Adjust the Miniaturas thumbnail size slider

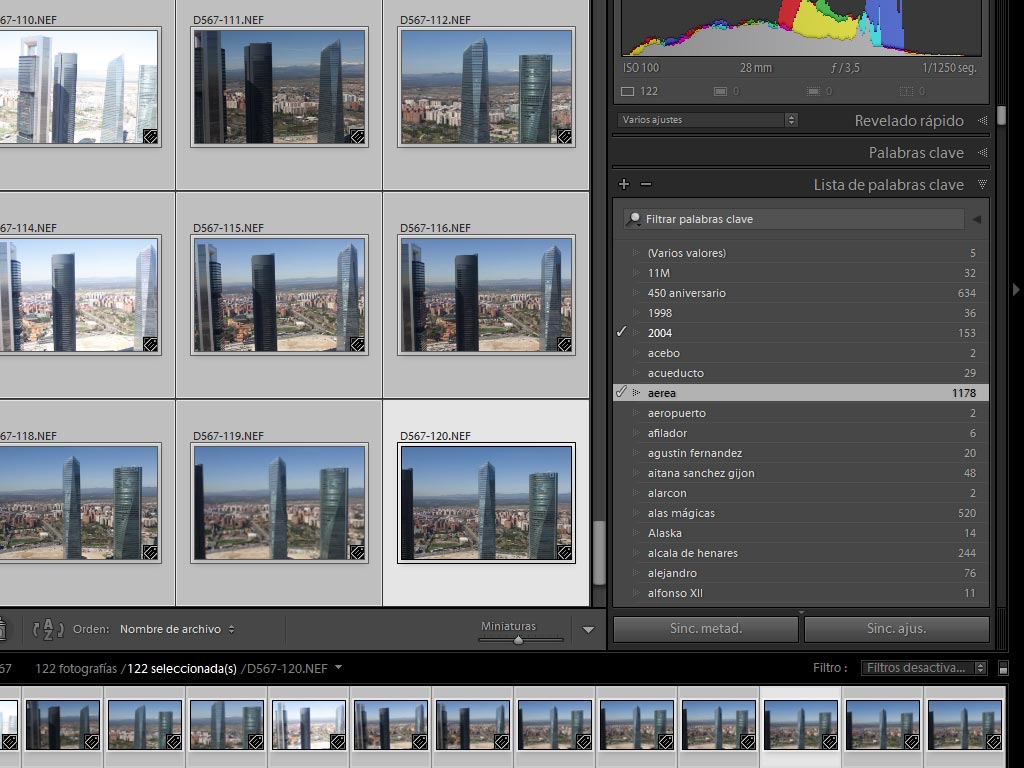coord(520,640)
